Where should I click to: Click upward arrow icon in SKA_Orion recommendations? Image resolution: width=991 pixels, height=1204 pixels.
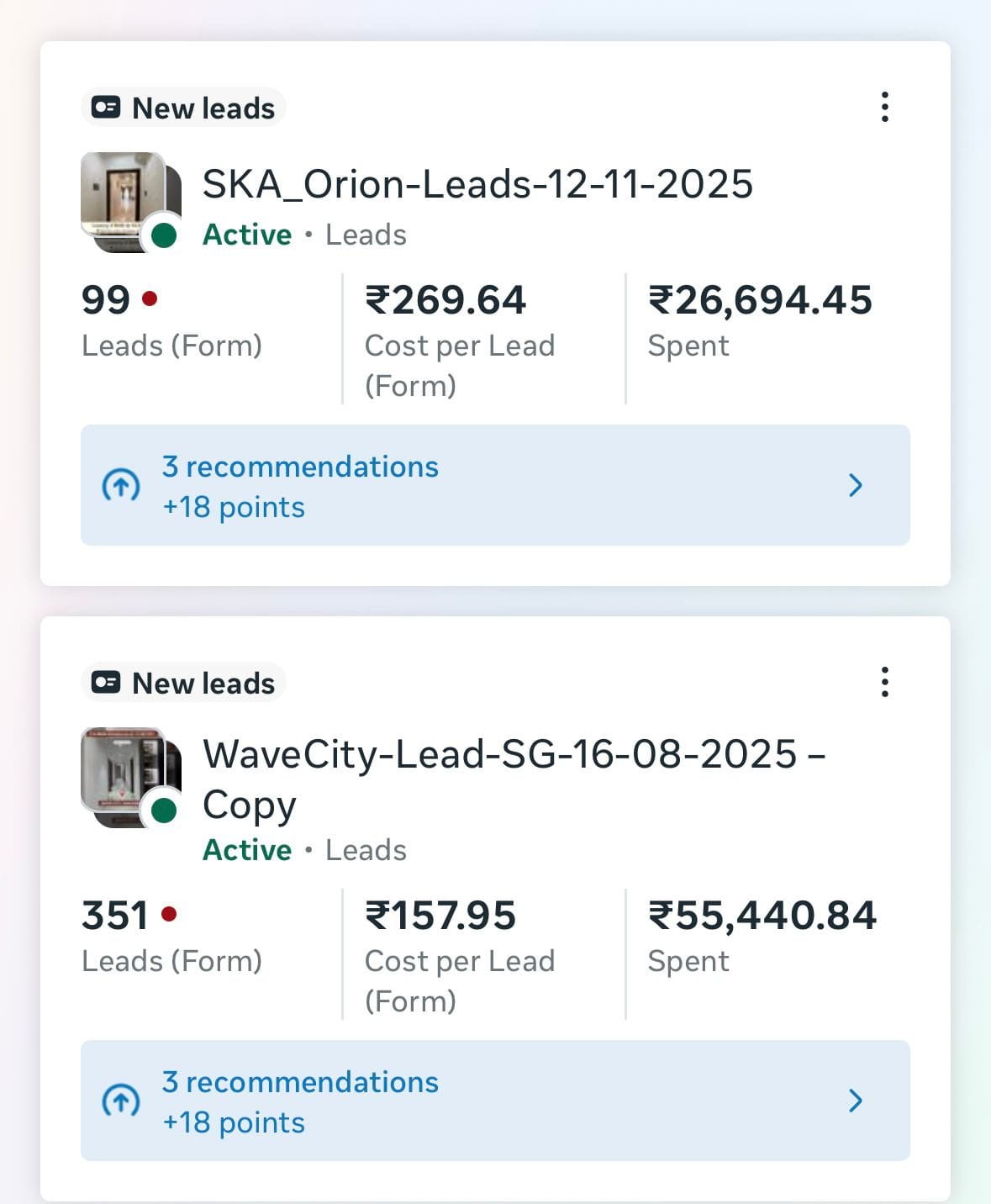pos(121,485)
